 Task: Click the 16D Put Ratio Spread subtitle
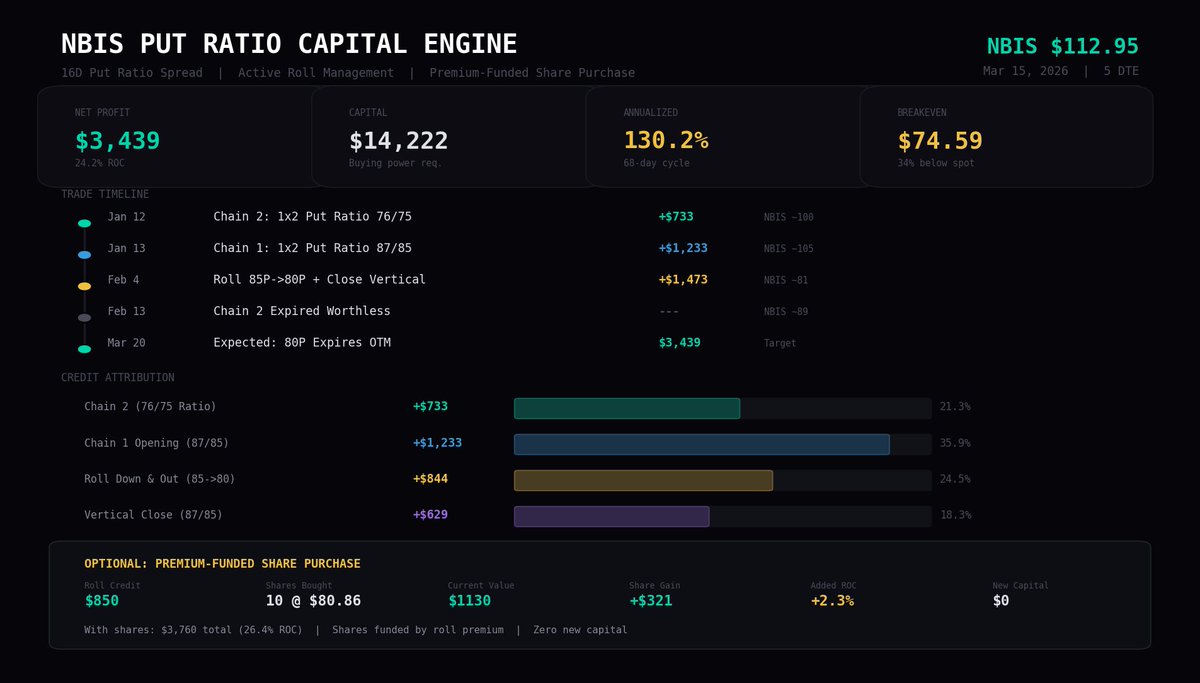click(131, 73)
